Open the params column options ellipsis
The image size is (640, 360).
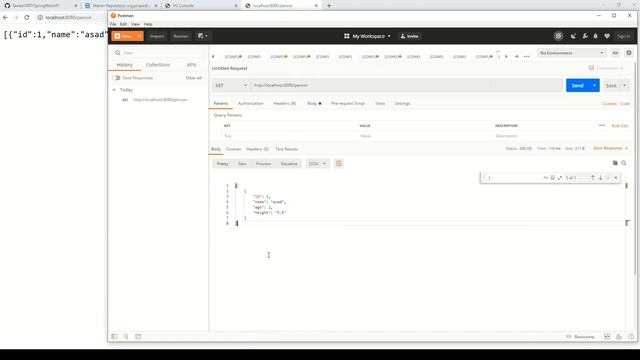602,125
